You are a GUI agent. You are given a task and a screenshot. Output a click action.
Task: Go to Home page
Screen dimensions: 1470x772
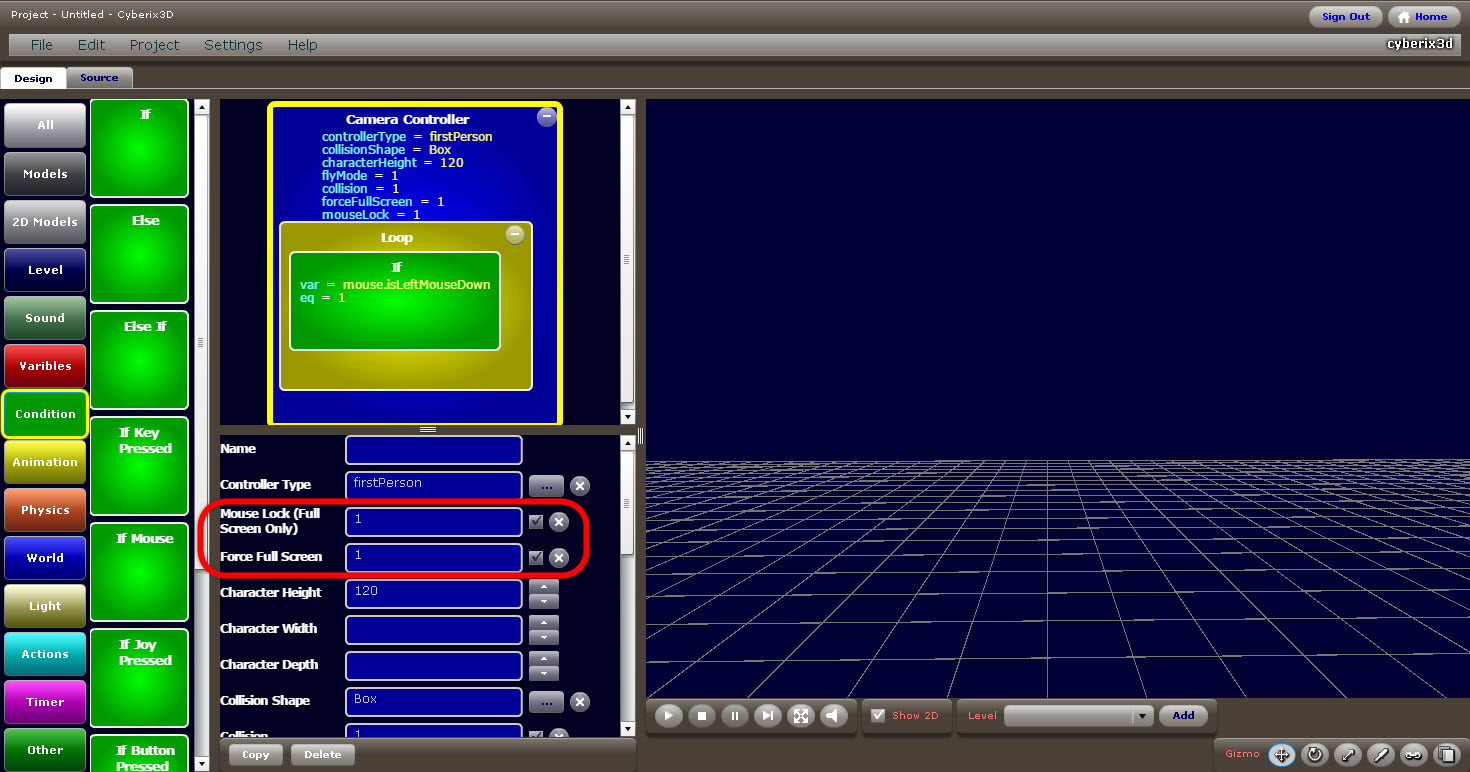tap(1424, 17)
